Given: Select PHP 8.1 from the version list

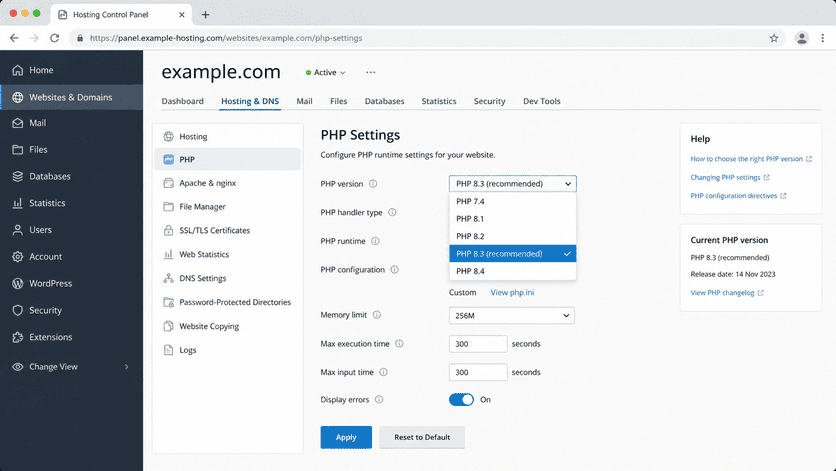Looking at the screenshot, I should 512,219.
